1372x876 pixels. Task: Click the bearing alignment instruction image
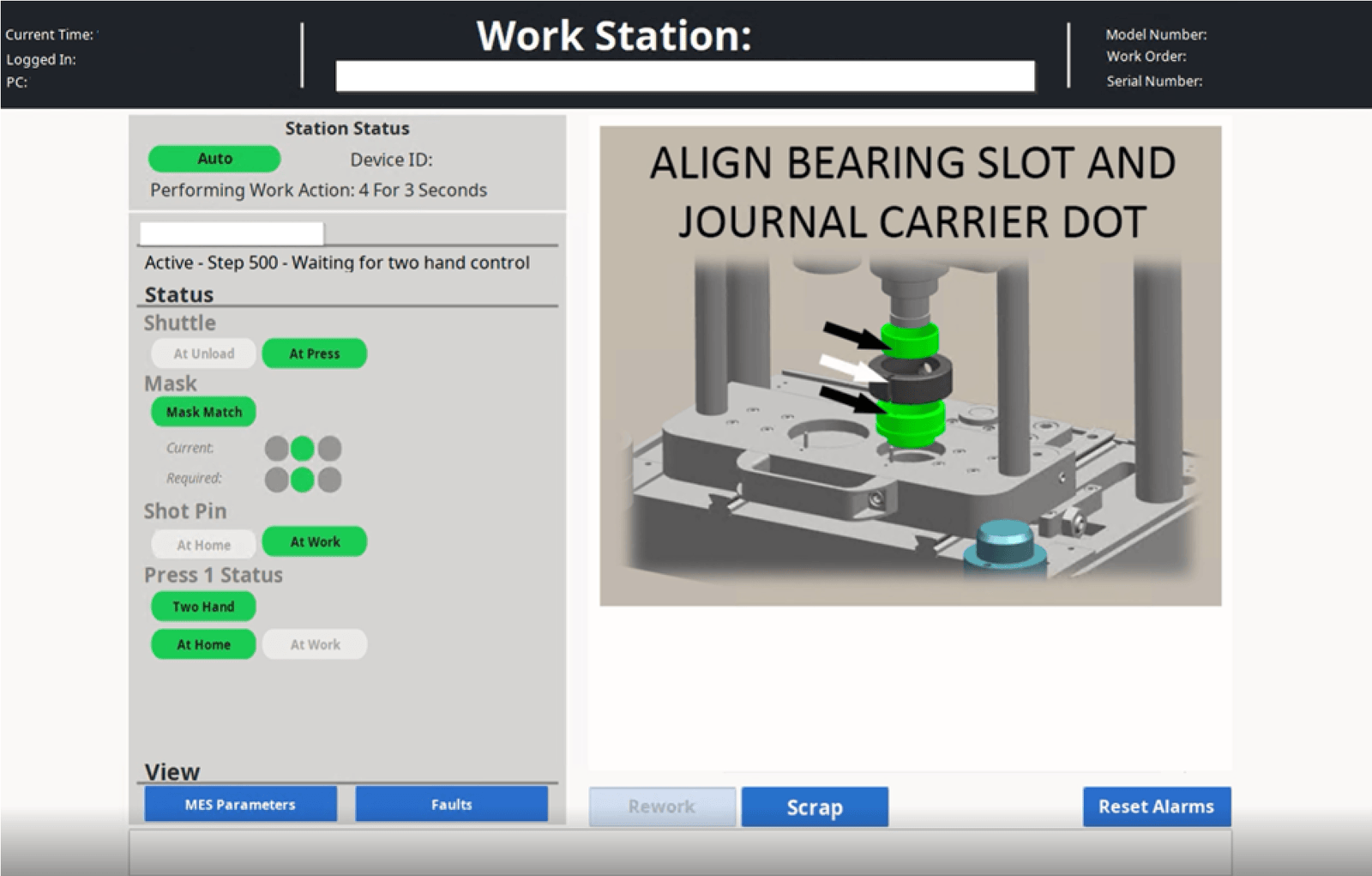pyautogui.click(x=911, y=366)
